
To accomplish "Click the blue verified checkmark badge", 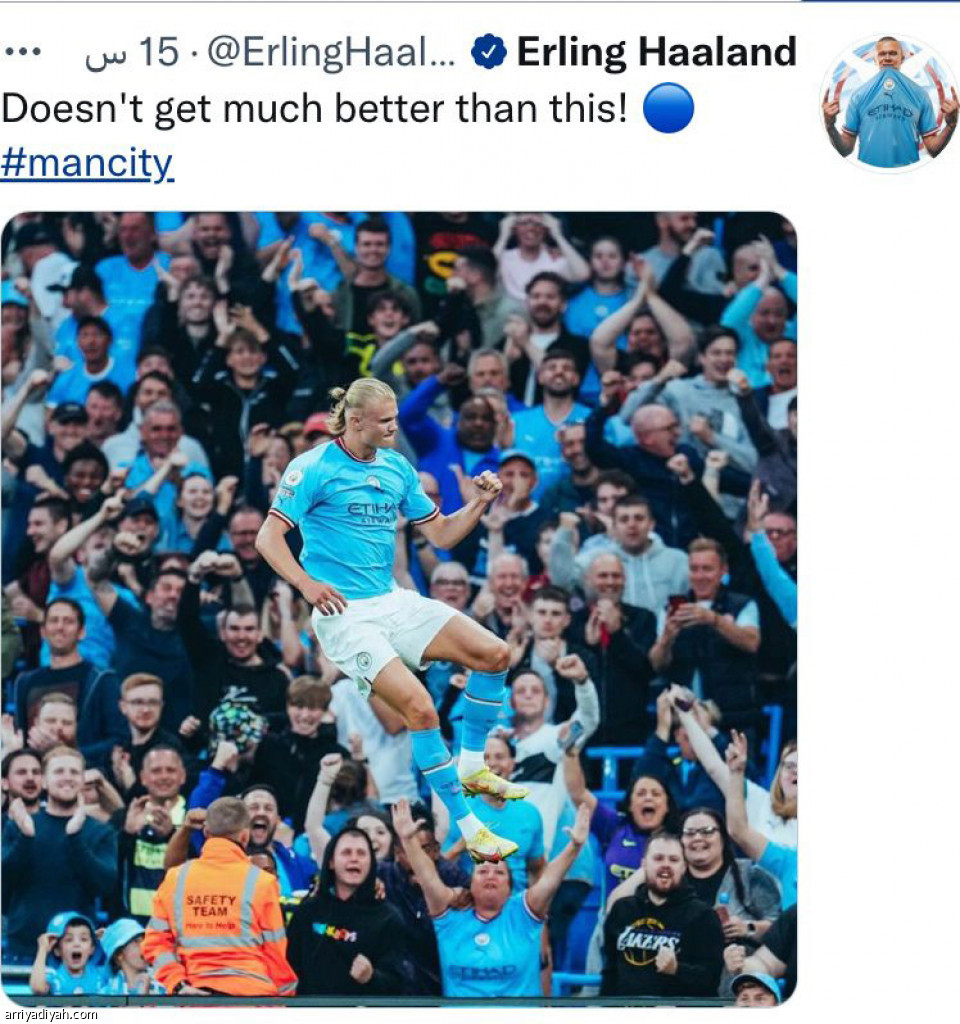I will [x=488, y=52].
